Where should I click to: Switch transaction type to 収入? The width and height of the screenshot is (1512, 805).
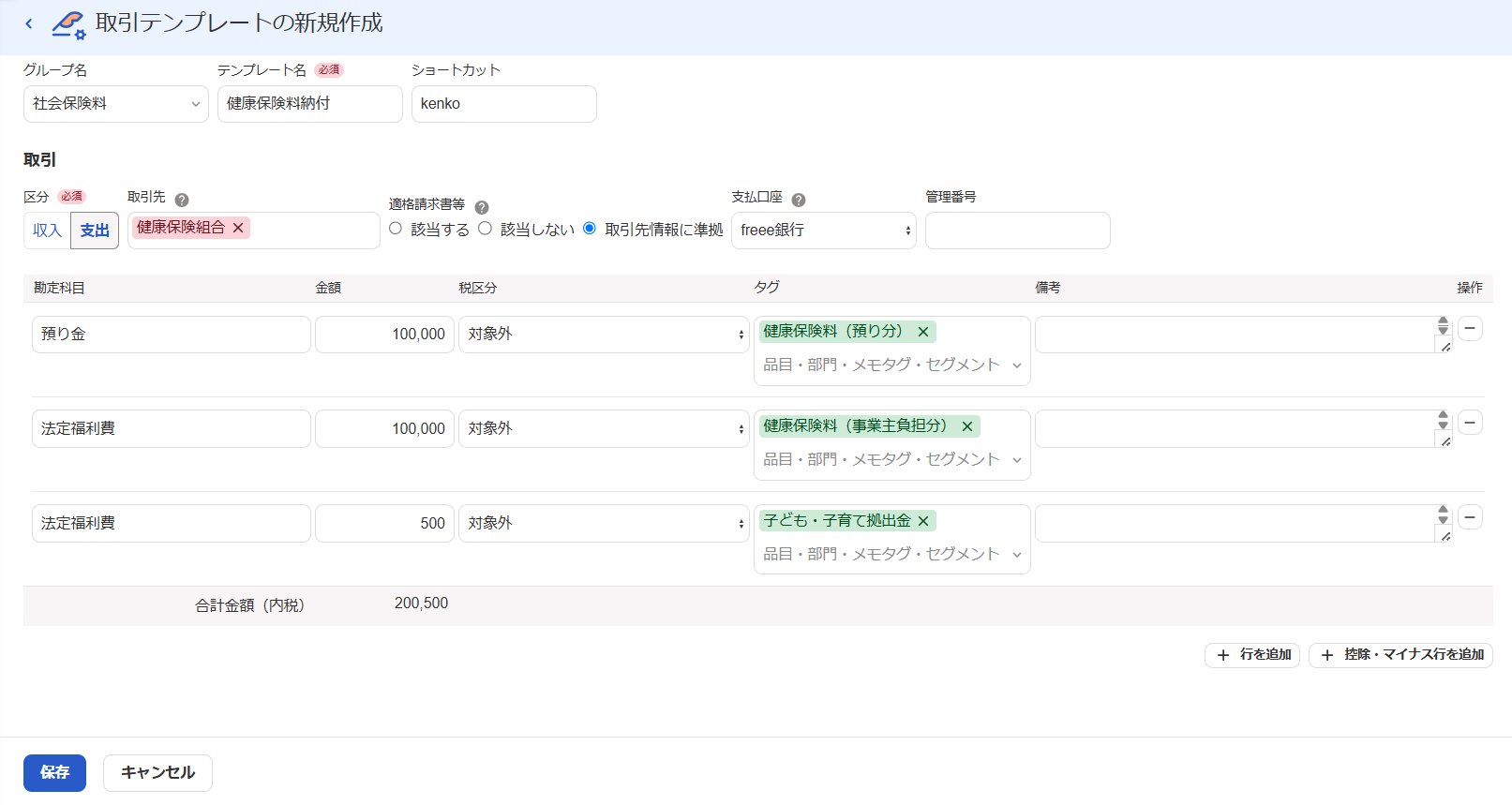[x=47, y=231]
